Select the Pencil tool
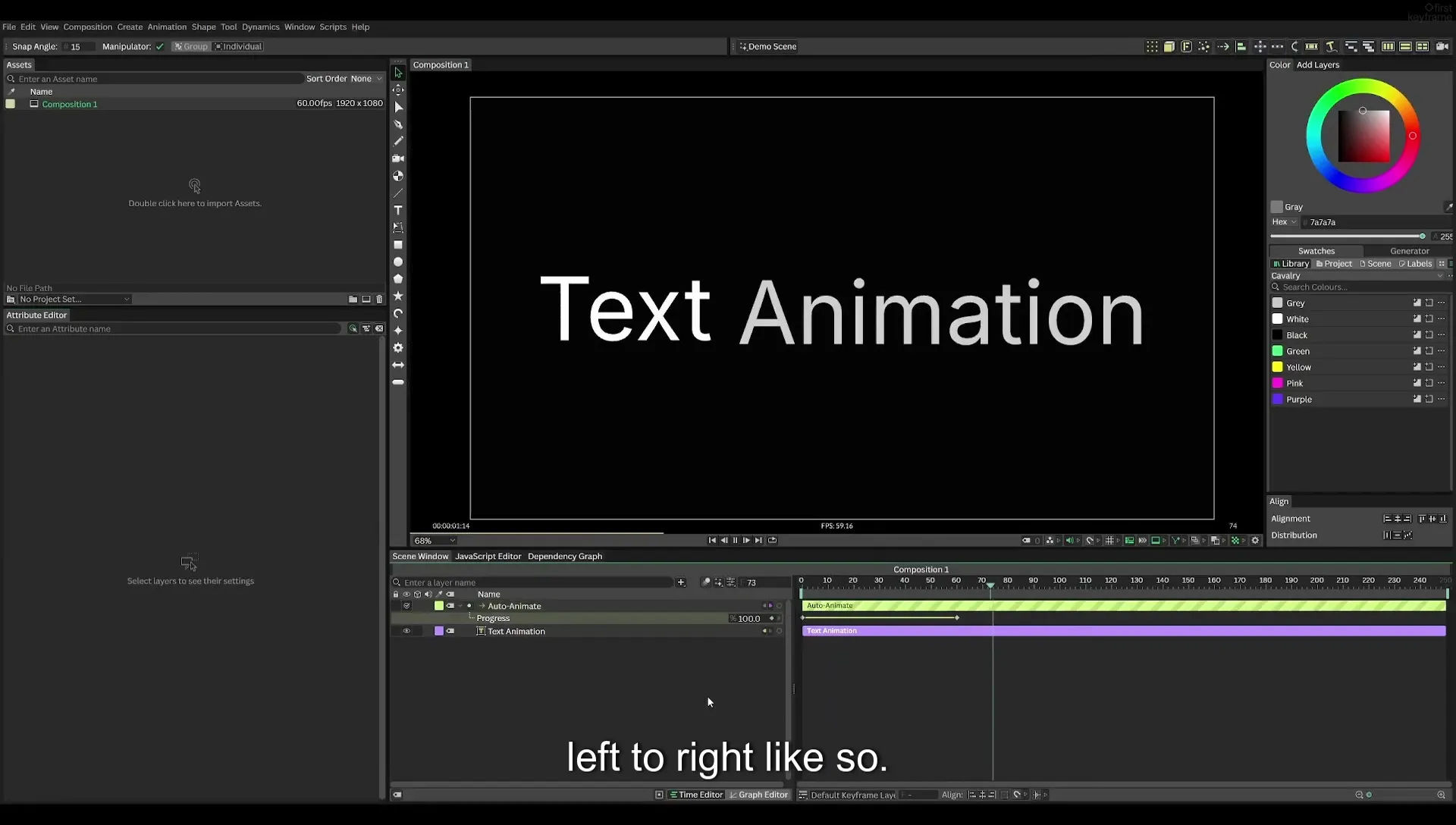This screenshot has width=1456, height=825. 398,141
